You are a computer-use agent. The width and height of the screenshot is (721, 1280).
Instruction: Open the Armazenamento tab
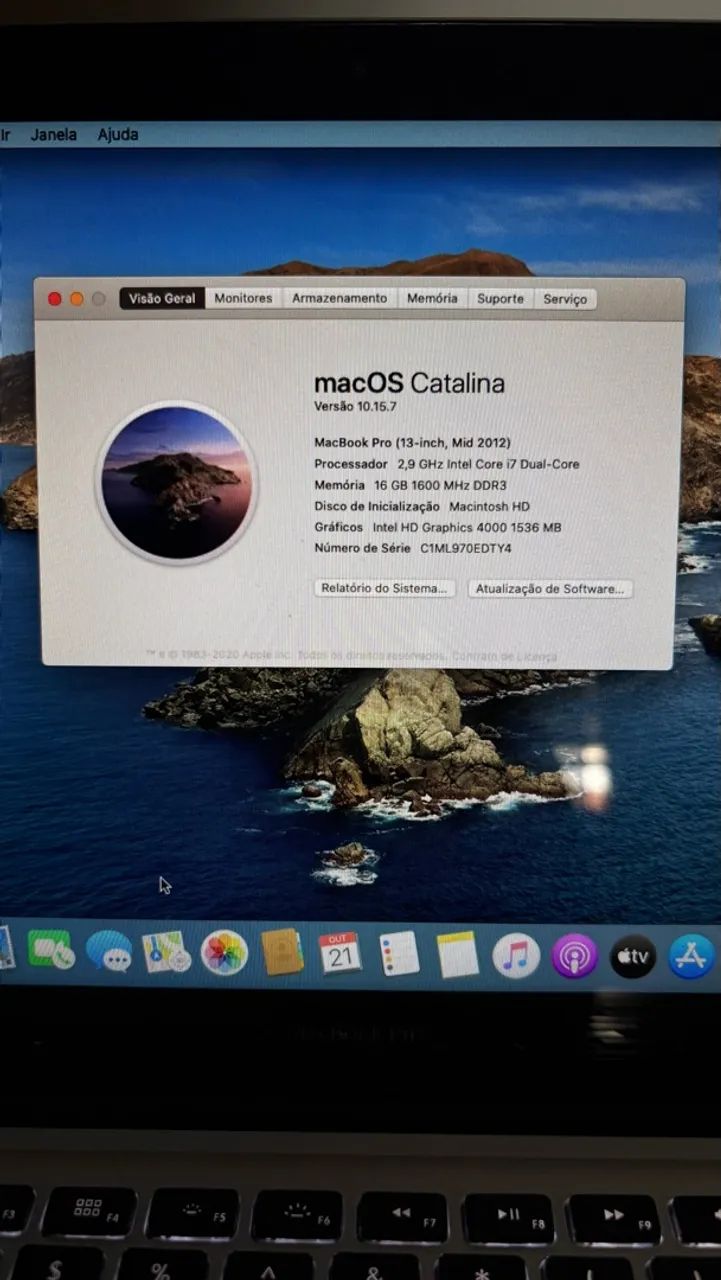tap(339, 298)
